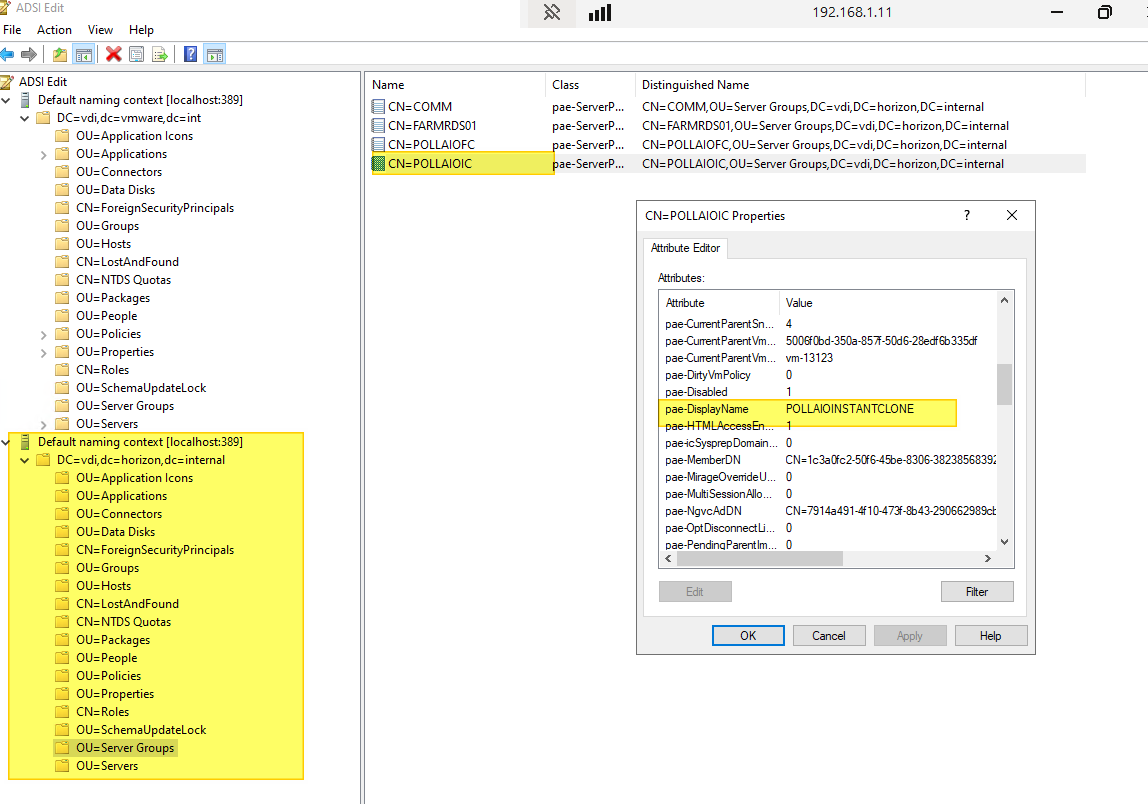Toggle the Show/Hide Console Tree icon
This screenshot has width=1148, height=804.
(x=84, y=54)
